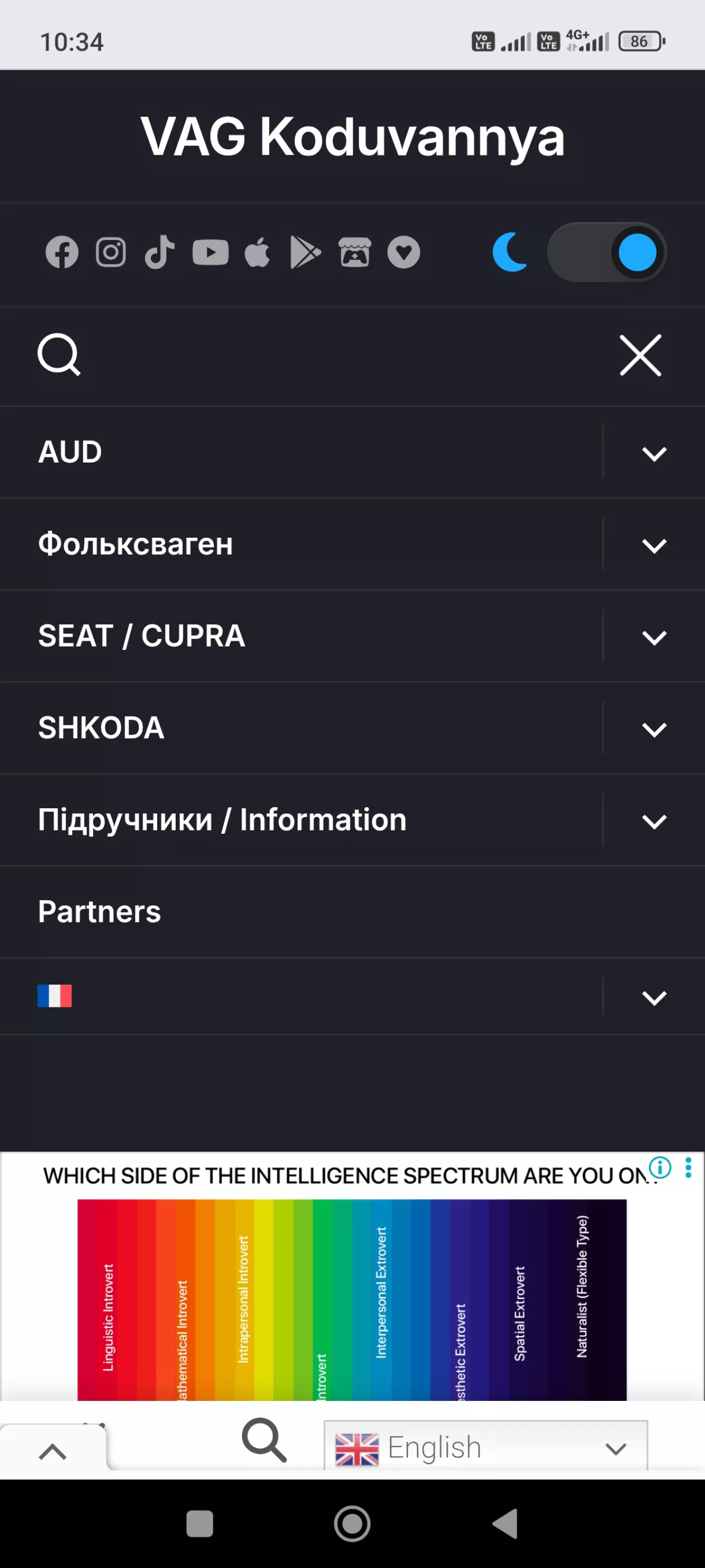The height and width of the screenshot is (1568, 705).
Task: Expand the French flag language menu
Action: coord(654,997)
